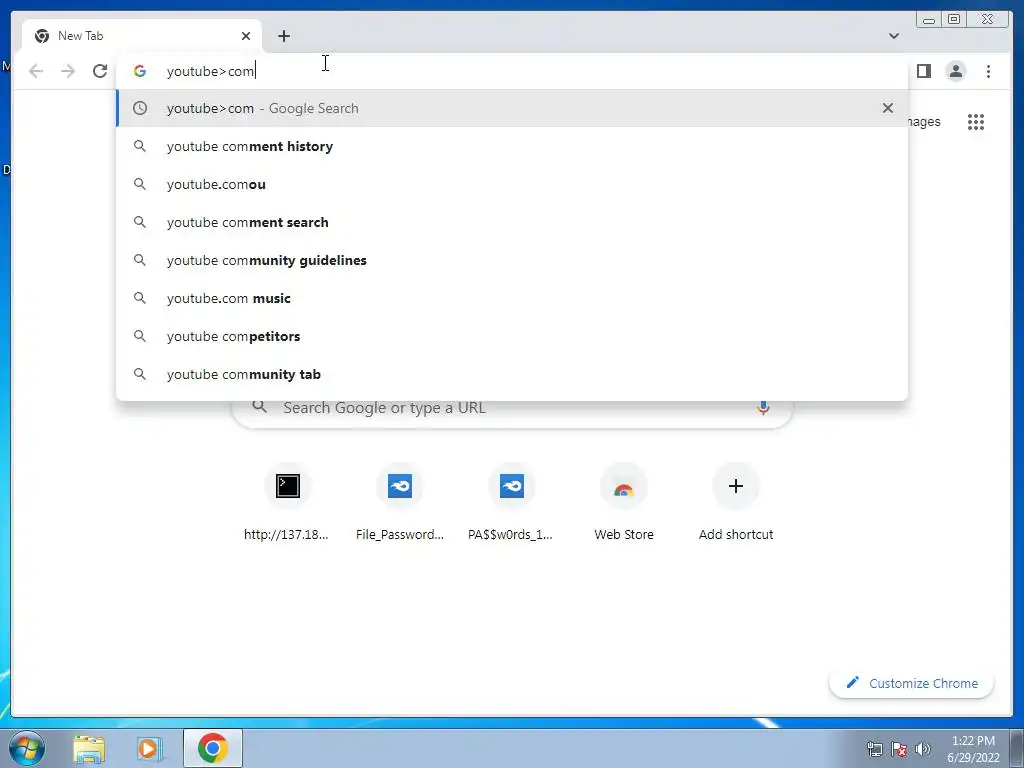Click the volume speaker tray icon
The height and width of the screenshot is (768, 1024).
923,749
